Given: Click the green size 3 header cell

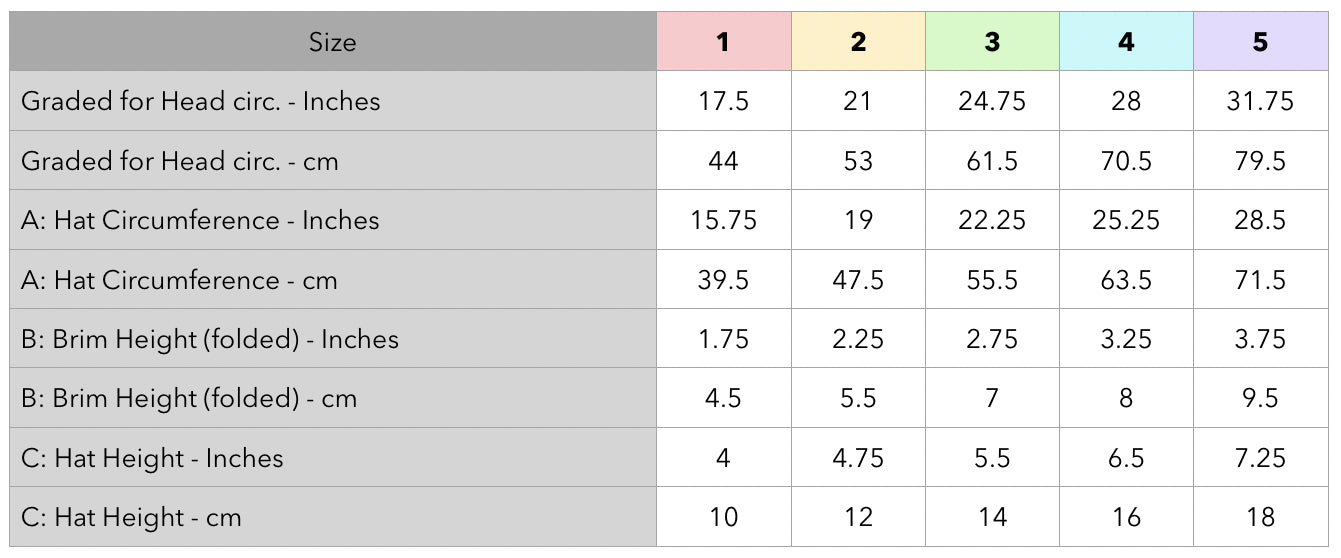Looking at the screenshot, I should click(992, 42).
